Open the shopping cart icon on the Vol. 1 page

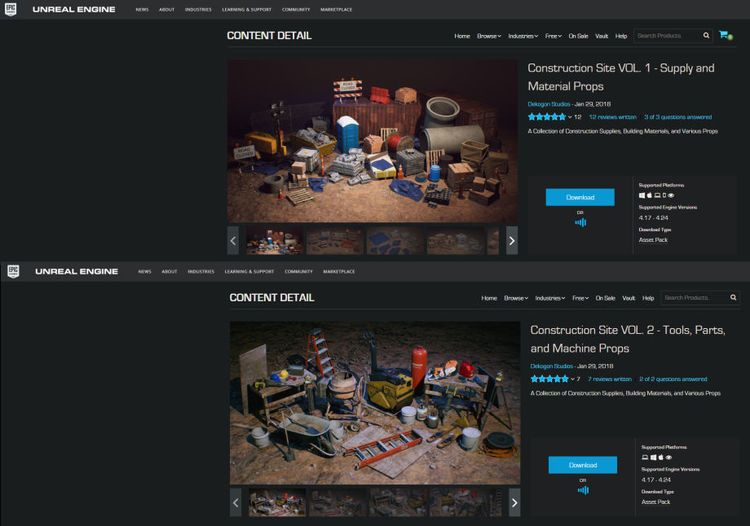pos(725,35)
